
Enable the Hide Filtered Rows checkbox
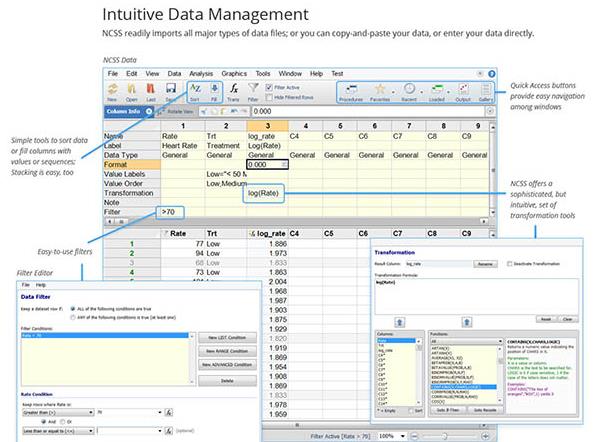pyautogui.click(x=269, y=97)
